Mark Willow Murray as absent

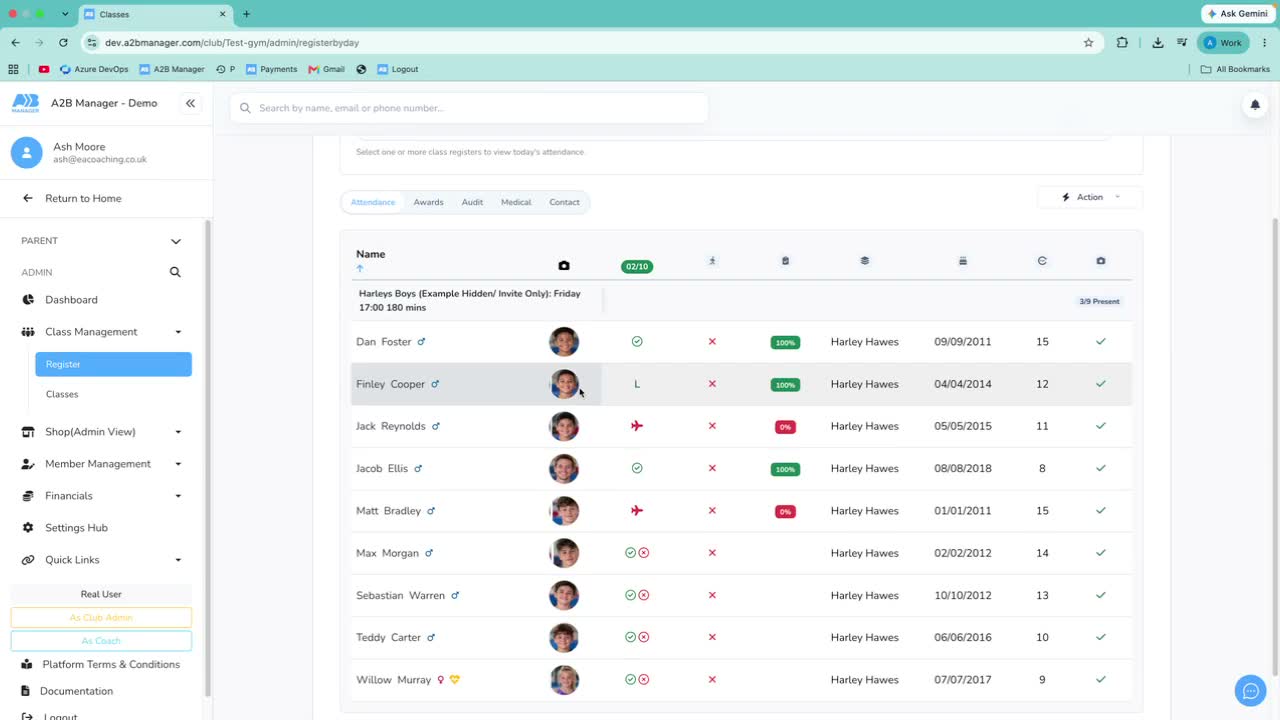644,680
